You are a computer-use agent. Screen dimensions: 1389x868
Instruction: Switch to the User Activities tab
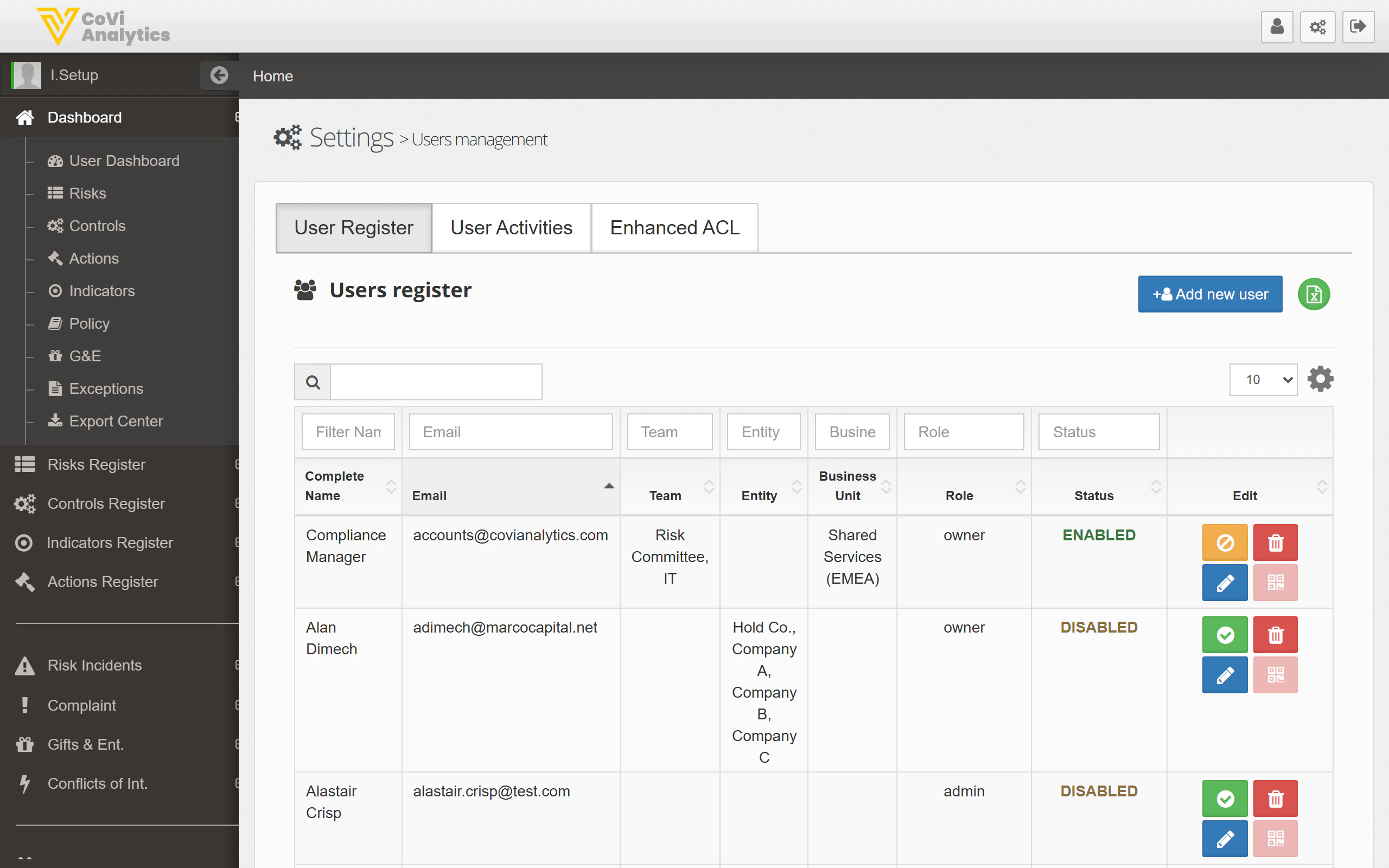[x=511, y=227]
